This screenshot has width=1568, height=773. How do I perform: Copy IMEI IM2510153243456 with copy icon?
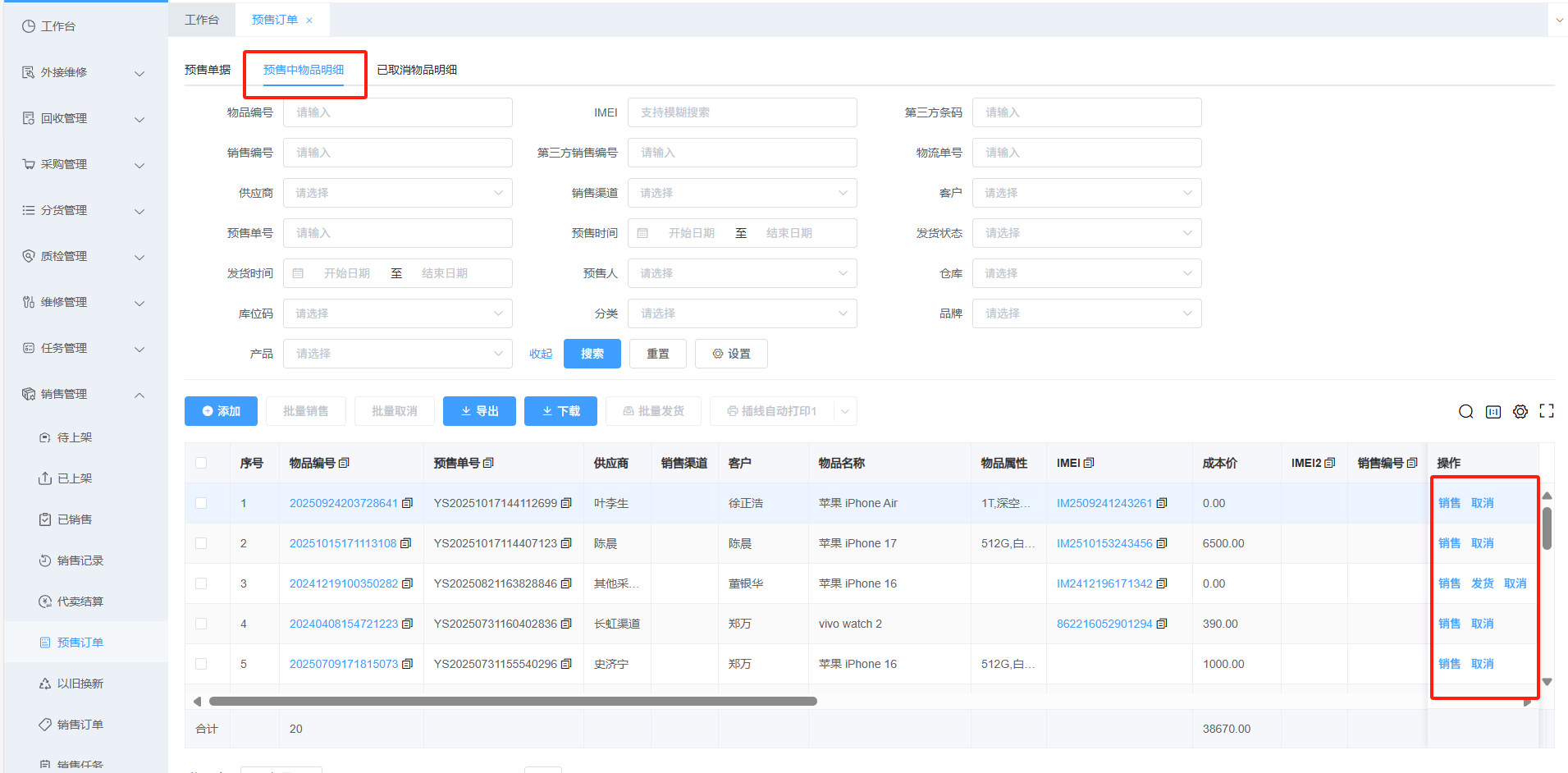coord(1161,543)
